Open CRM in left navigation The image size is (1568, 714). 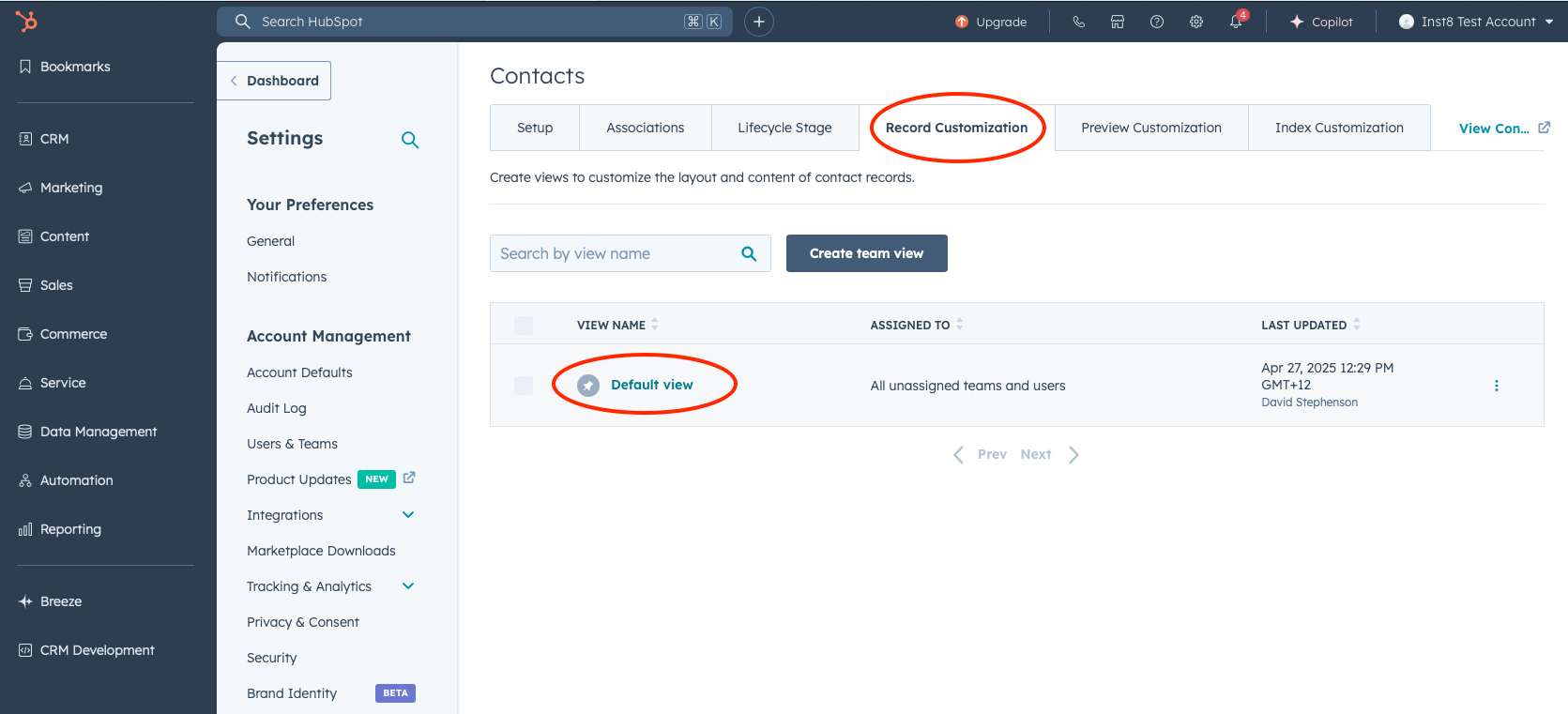pos(44,139)
